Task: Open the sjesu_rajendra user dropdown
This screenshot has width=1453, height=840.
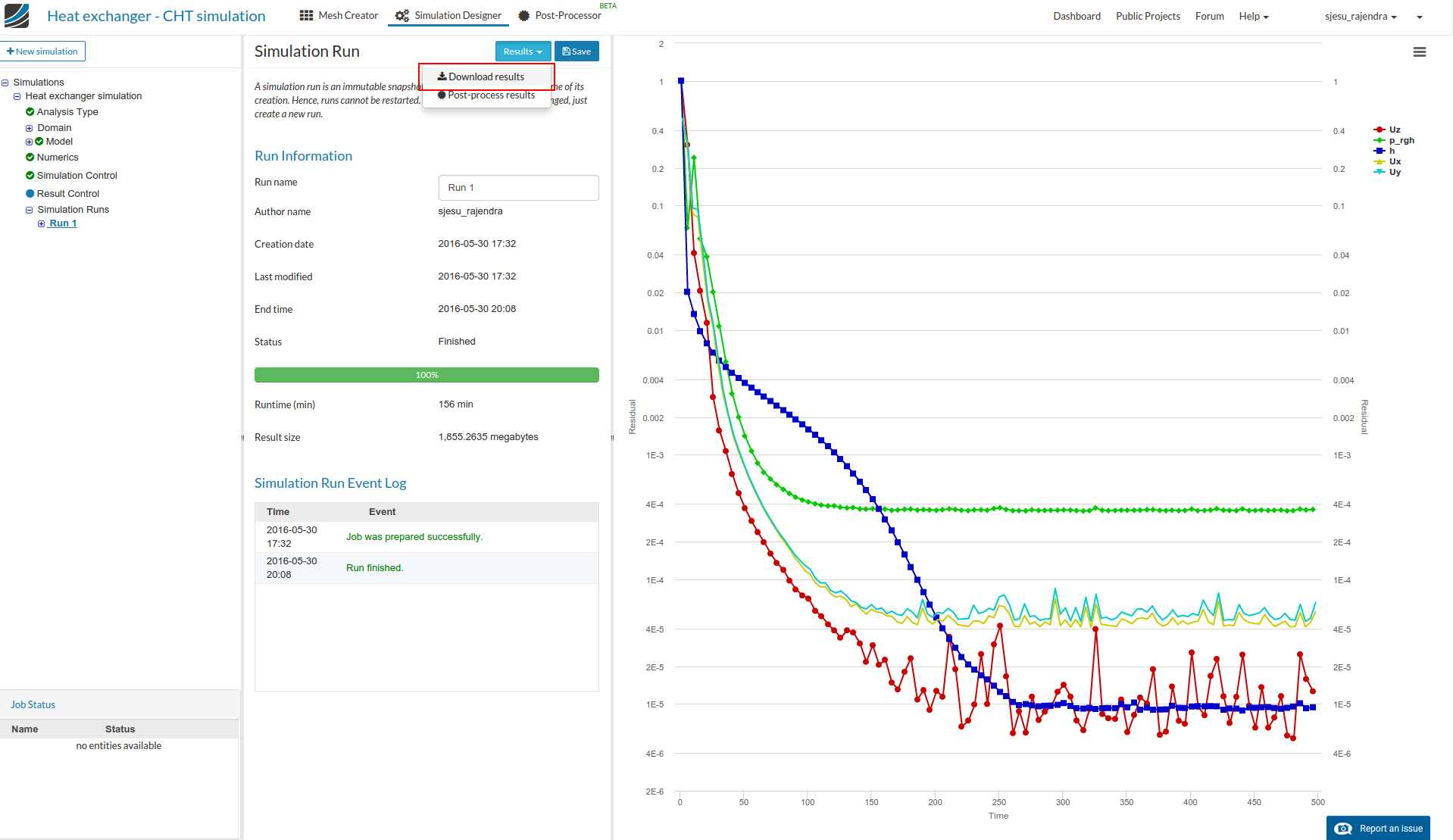Action: coord(1361,17)
